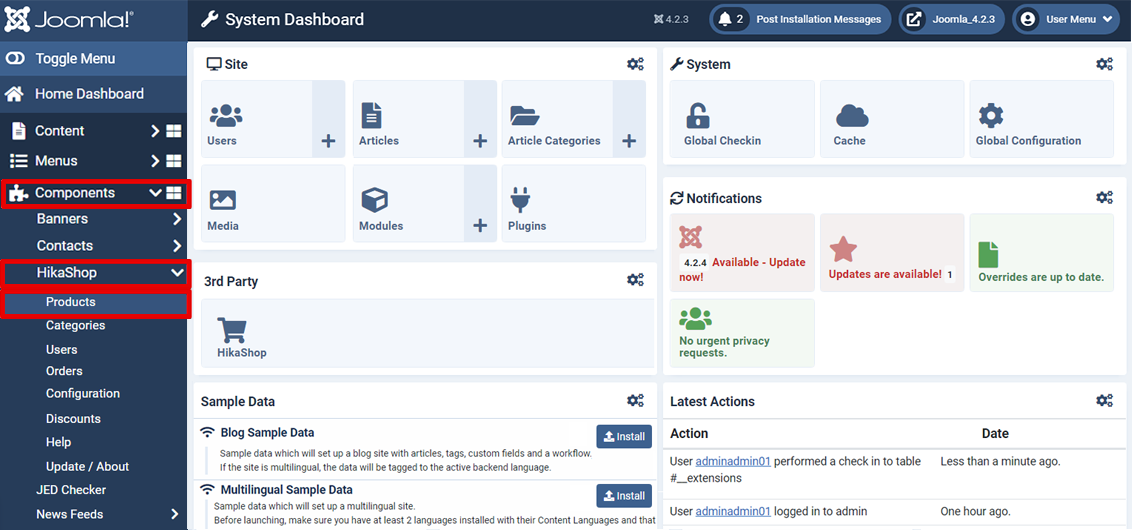The width and height of the screenshot is (1132, 530).
Task: Expand the Menus submenu chevron
Action: [154, 160]
